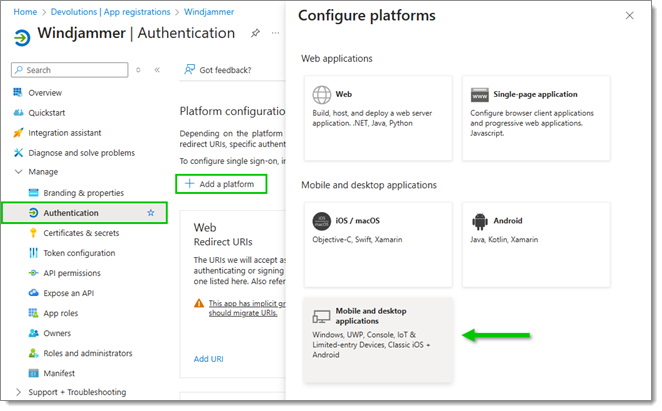Open the Manifest page

(x=59, y=373)
